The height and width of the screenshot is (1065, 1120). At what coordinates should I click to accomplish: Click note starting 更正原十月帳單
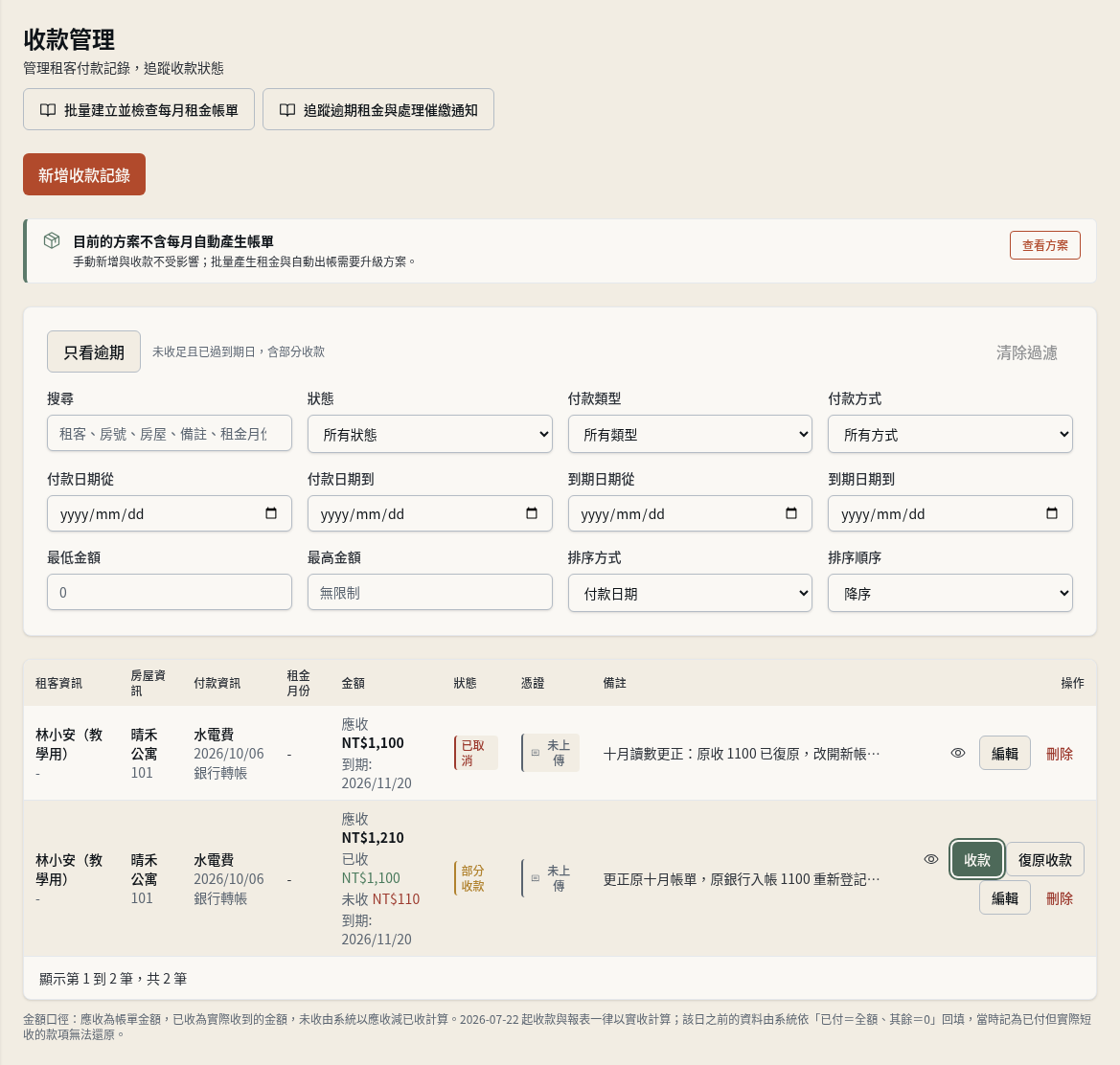coord(742,879)
